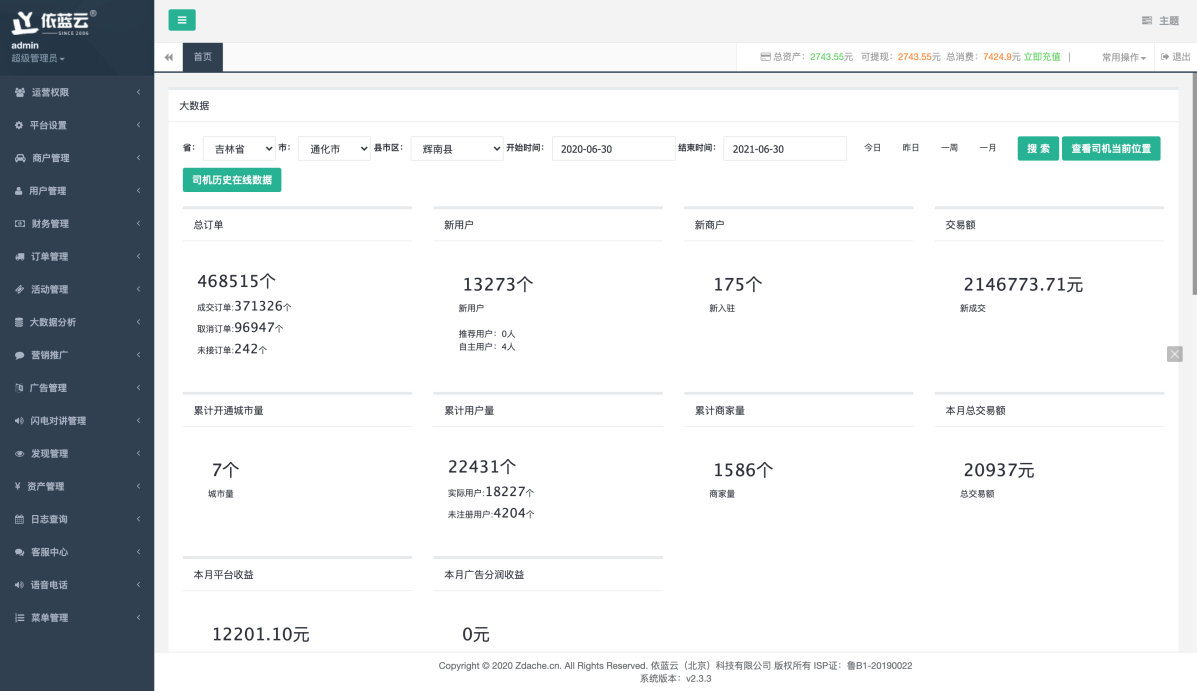Open the province dropdown 吉林省

pos(239,149)
